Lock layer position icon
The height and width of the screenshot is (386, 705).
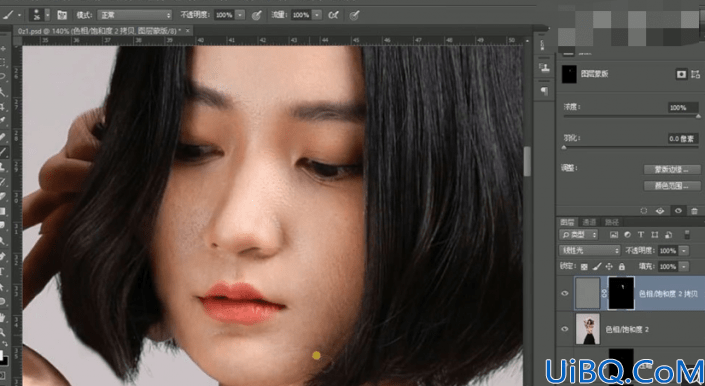[610, 266]
